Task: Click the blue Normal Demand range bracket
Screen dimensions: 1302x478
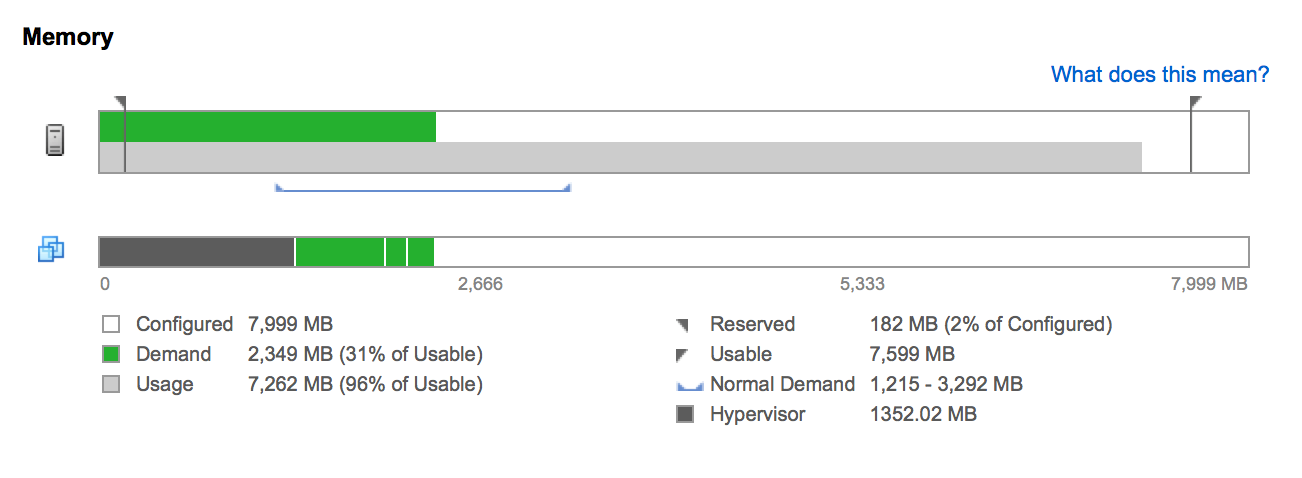Action: point(422,188)
